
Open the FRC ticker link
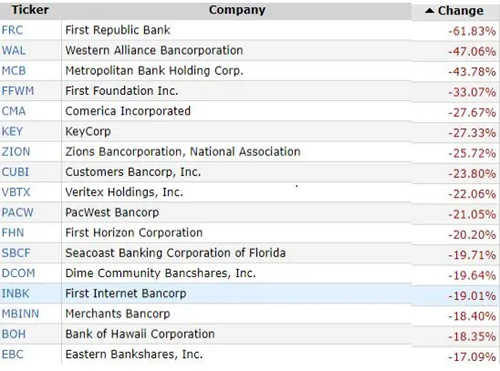[x=12, y=30]
